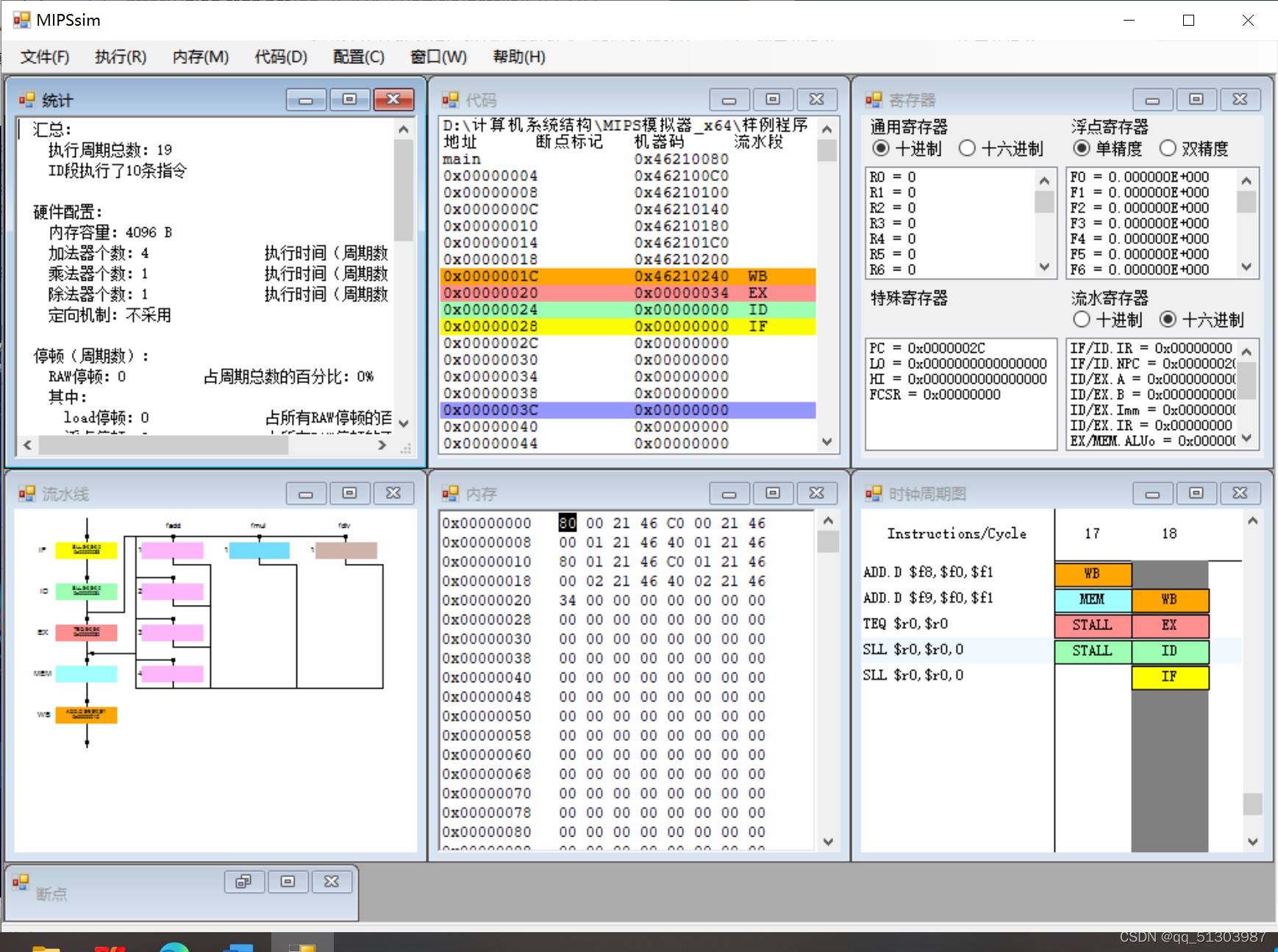1278x952 pixels.
Task: Maximize the 内存 window
Action: (x=773, y=493)
